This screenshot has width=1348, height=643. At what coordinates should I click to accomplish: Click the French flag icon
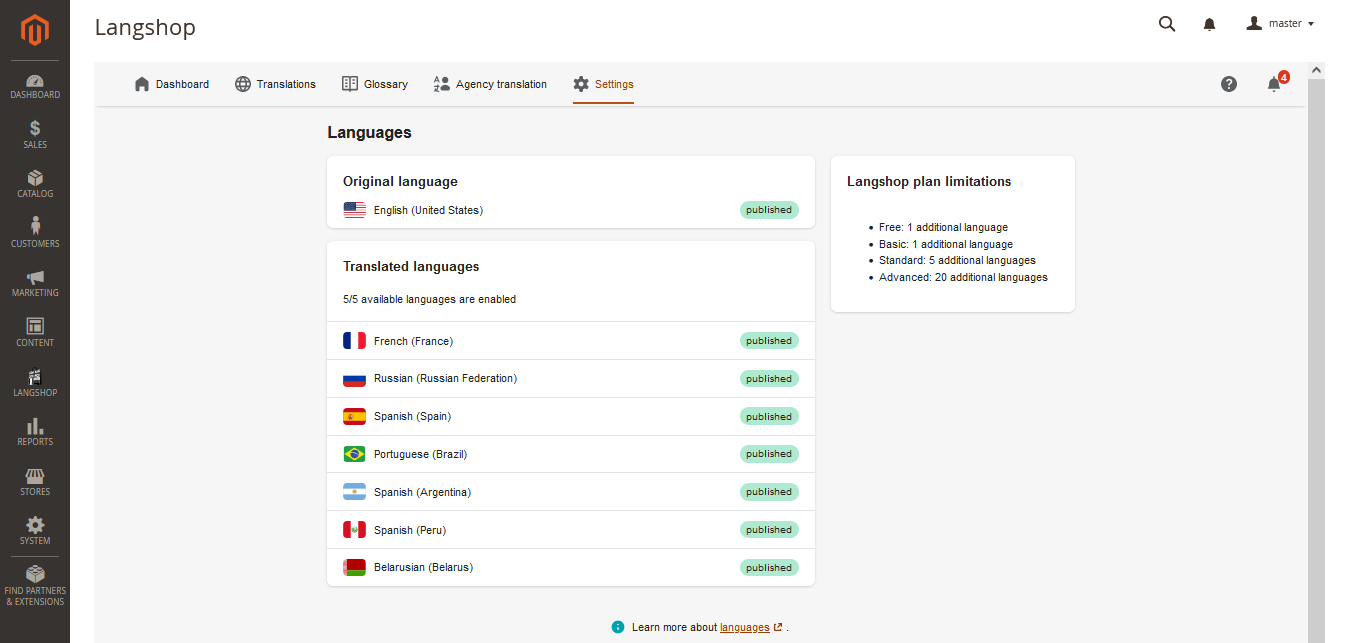tap(354, 341)
